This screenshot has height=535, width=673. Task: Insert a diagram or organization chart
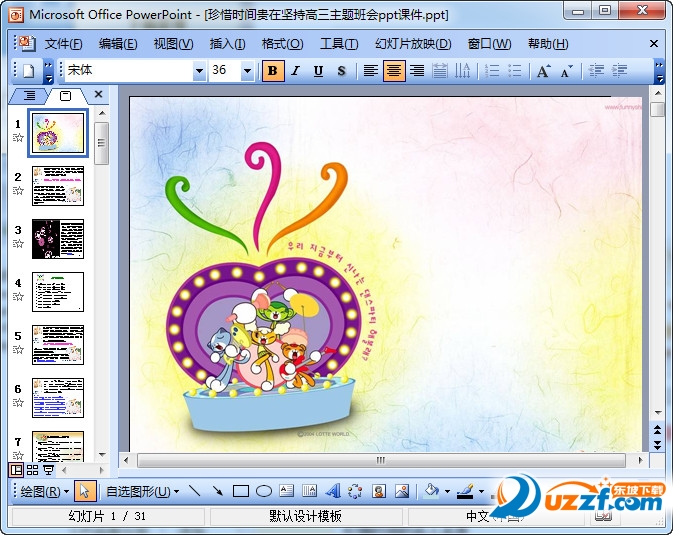coord(355,491)
